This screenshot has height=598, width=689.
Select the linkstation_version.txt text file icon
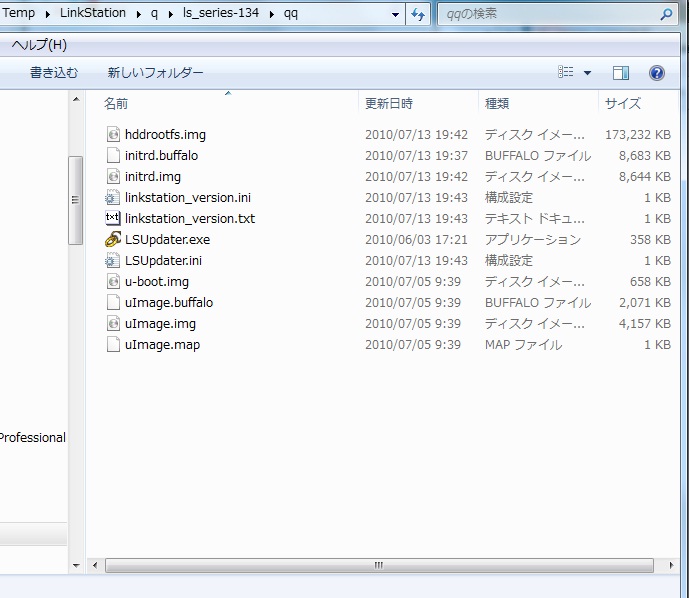pyautogui.click(x=112, y=218)
